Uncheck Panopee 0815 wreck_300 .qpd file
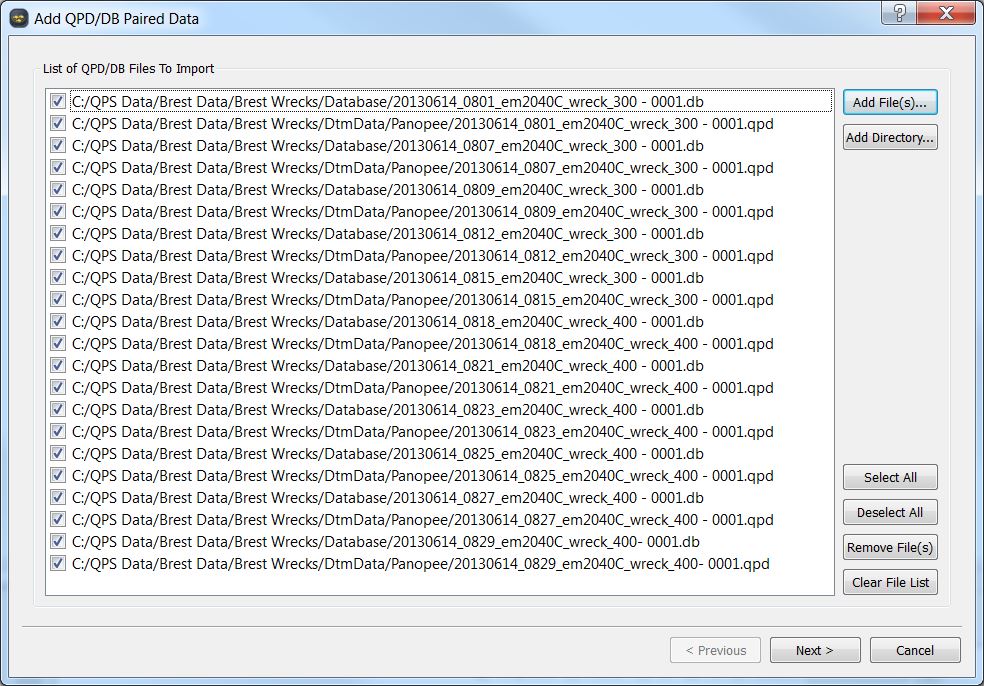Viewport: 984px width, 686px height. point(58,299)
